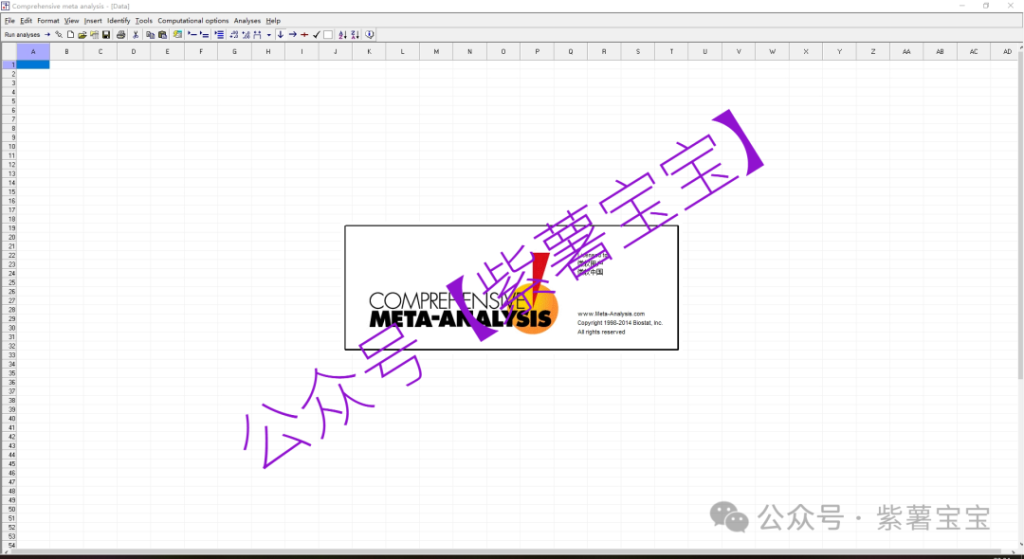Expand the small dropdown arrow in toolbar

pyautogui.click(x=268, y=34)
